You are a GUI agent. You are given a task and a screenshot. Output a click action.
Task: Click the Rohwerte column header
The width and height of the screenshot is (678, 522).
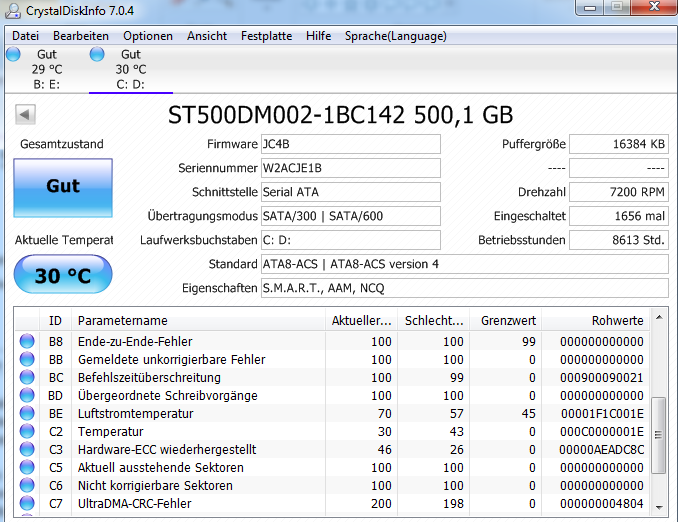(x=596, y=320)
